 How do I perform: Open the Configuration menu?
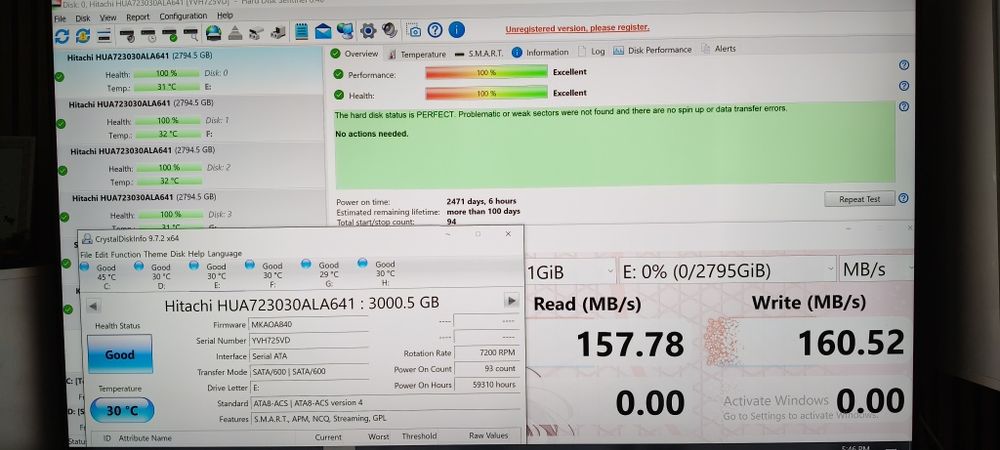[x=183, y=17]
